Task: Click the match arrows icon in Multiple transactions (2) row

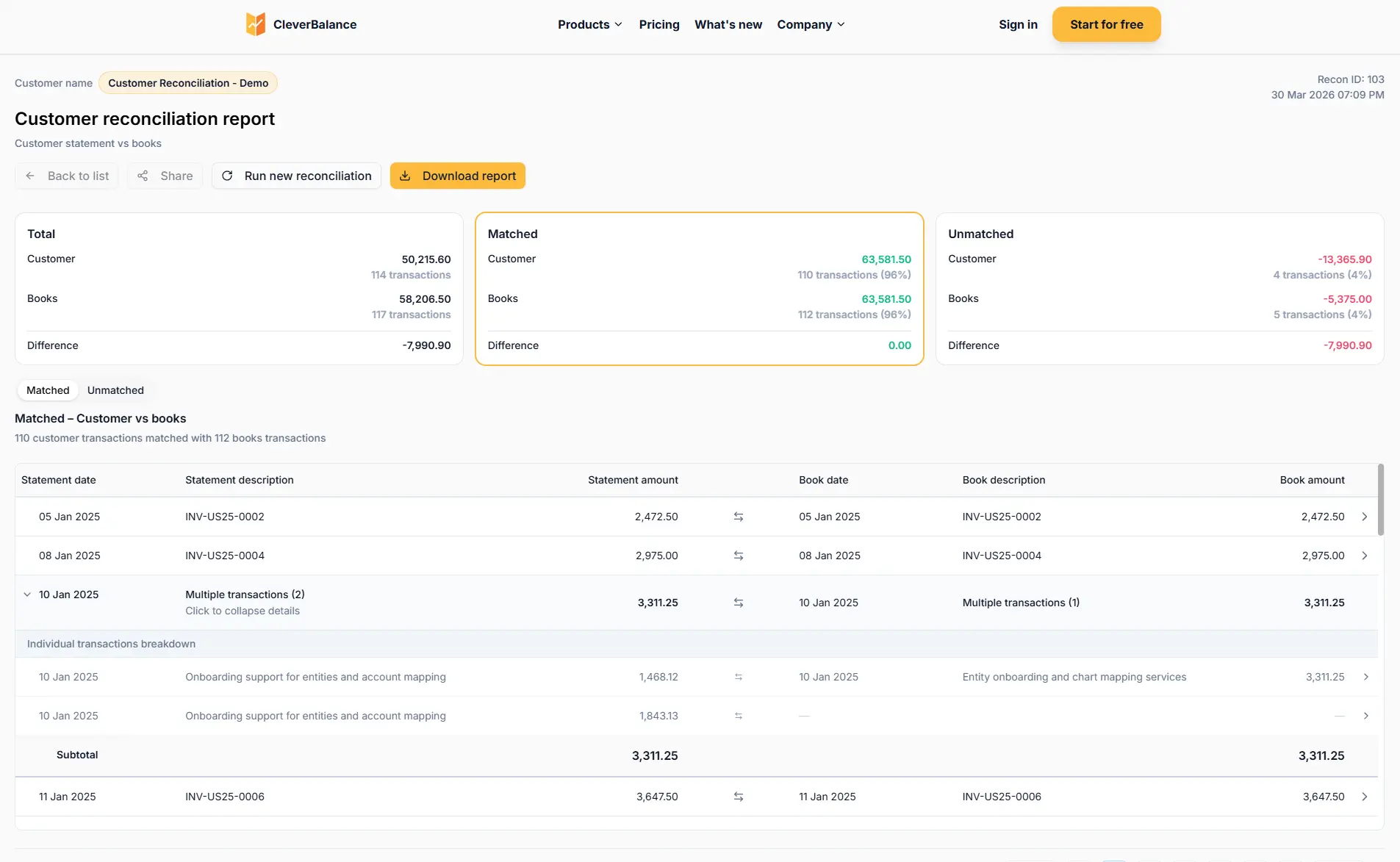Action: pyautogui.click(x=739, y=603)
